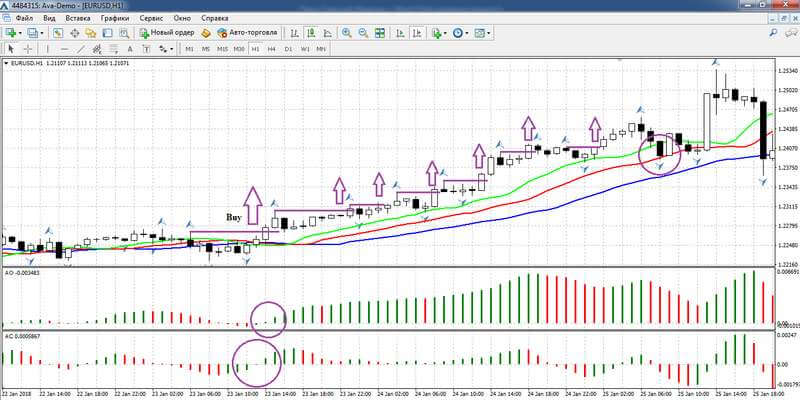Open the Data Window crosshair icon
Image resolution: width=800 pixels, height=400 pixels.
(x=74, y=33)
